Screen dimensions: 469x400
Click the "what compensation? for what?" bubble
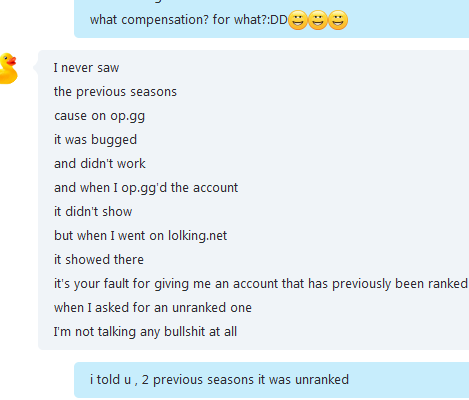click(271, 19)
